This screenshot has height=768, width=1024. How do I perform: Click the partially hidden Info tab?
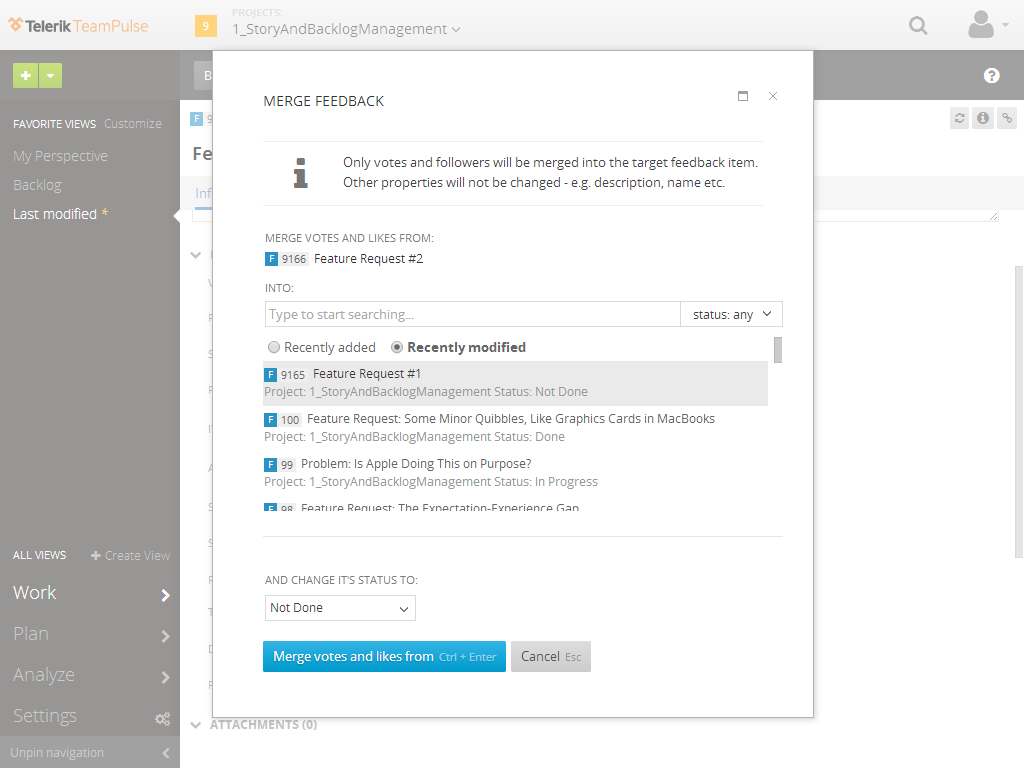pos(203,193)
